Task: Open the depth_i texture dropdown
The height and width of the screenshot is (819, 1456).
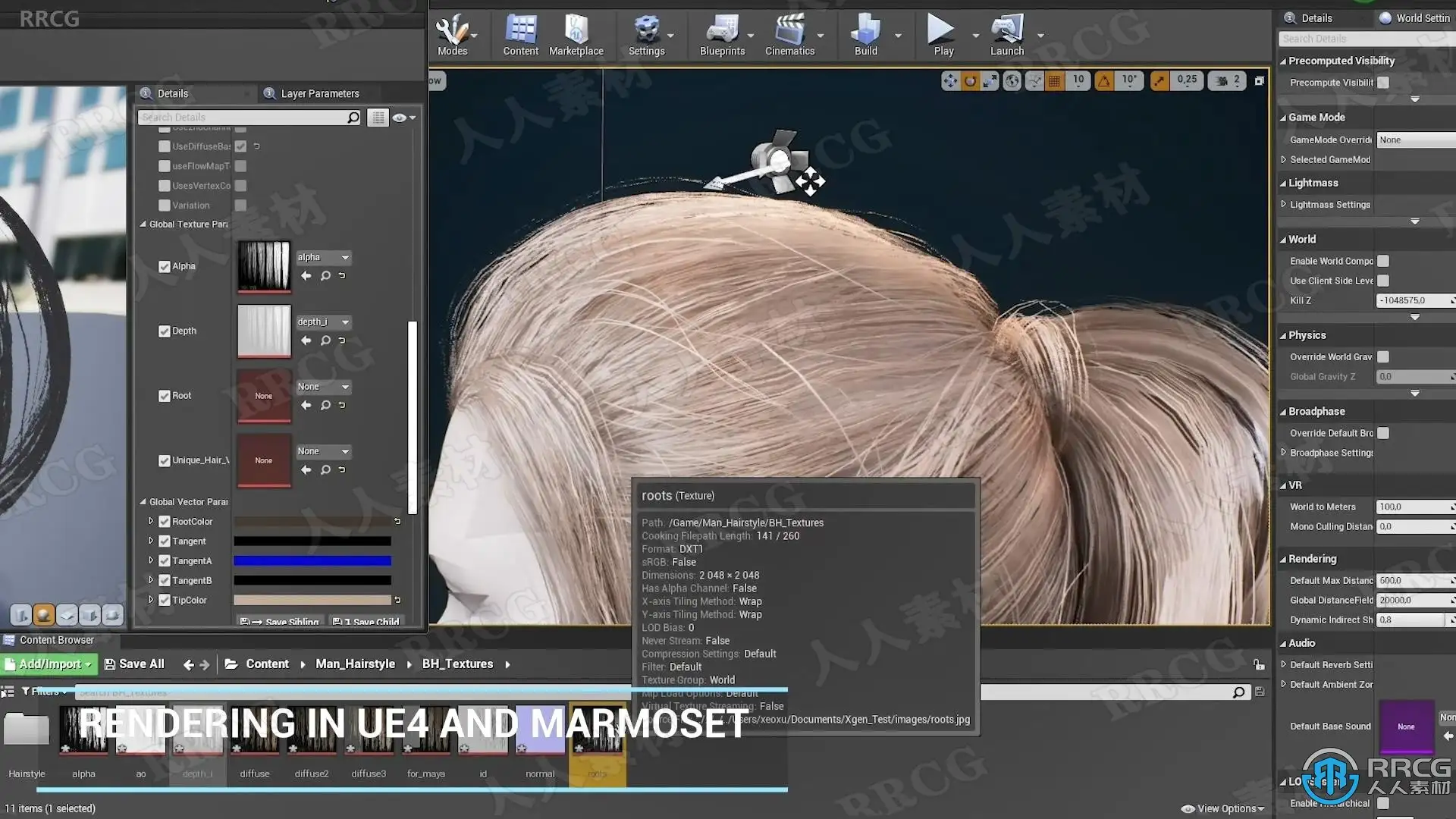Action: [x=323, y=322]
